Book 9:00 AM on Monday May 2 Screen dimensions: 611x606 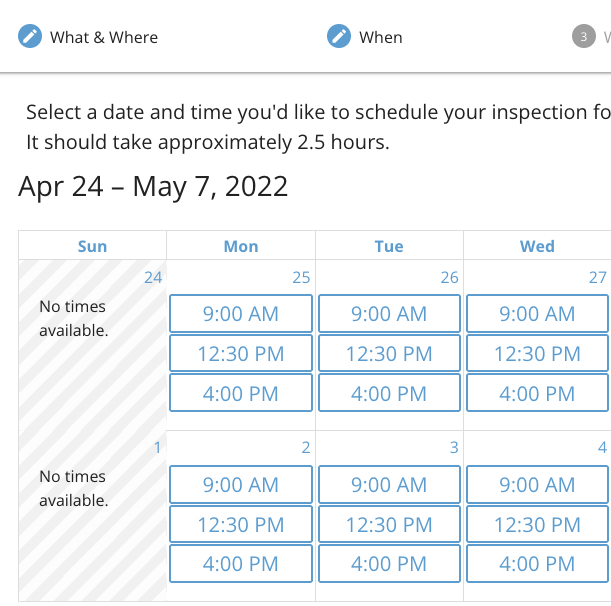click(241, 485)
